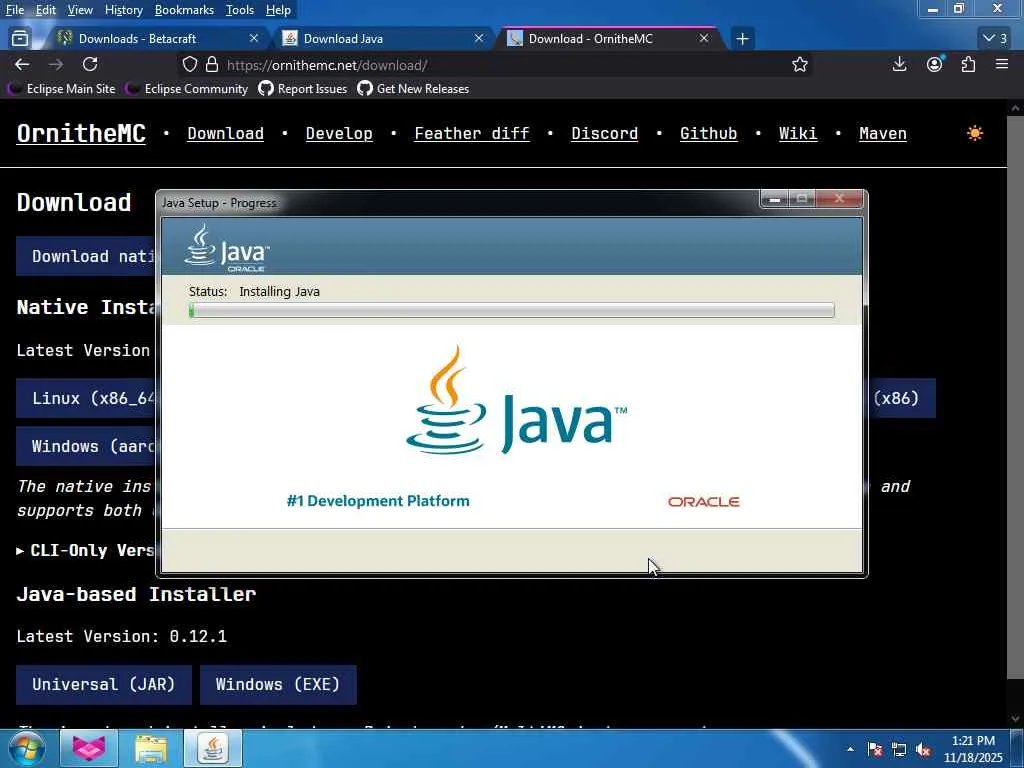This screenshot has width=1024, height=768.
Task: Open Report Issues bookmark
Action: pos(303,89)
